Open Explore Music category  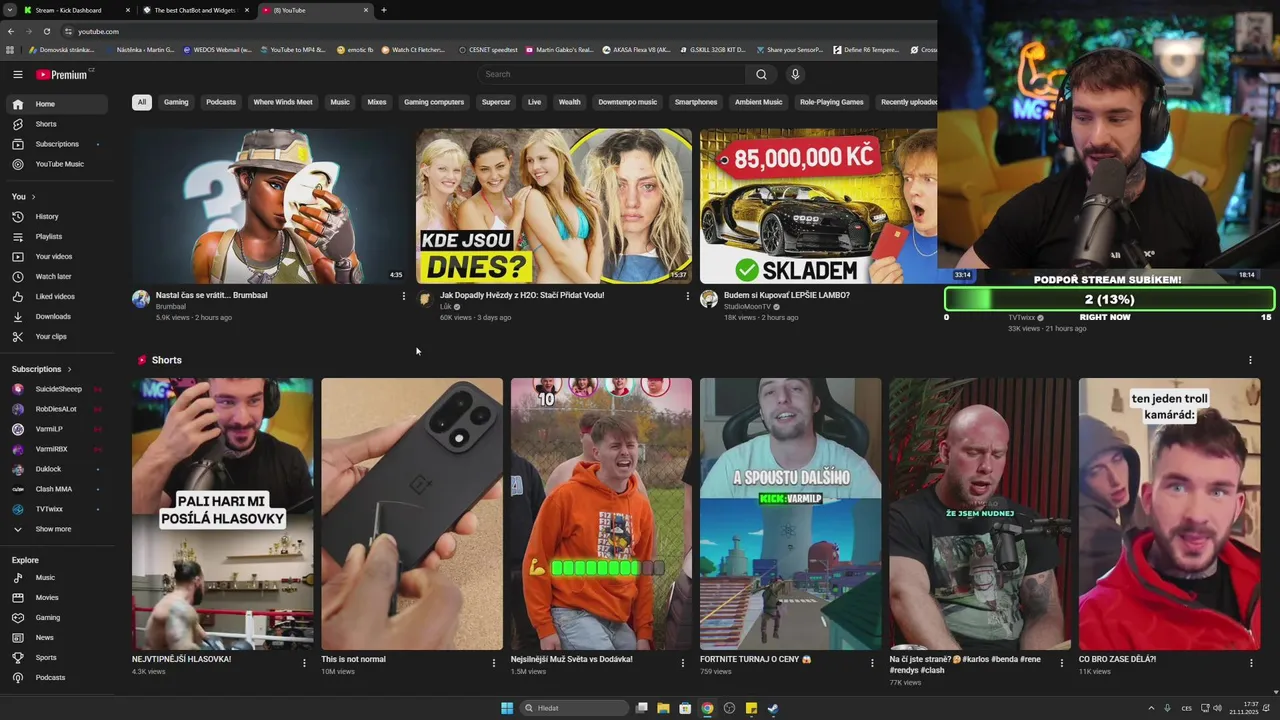pos(55,577)
